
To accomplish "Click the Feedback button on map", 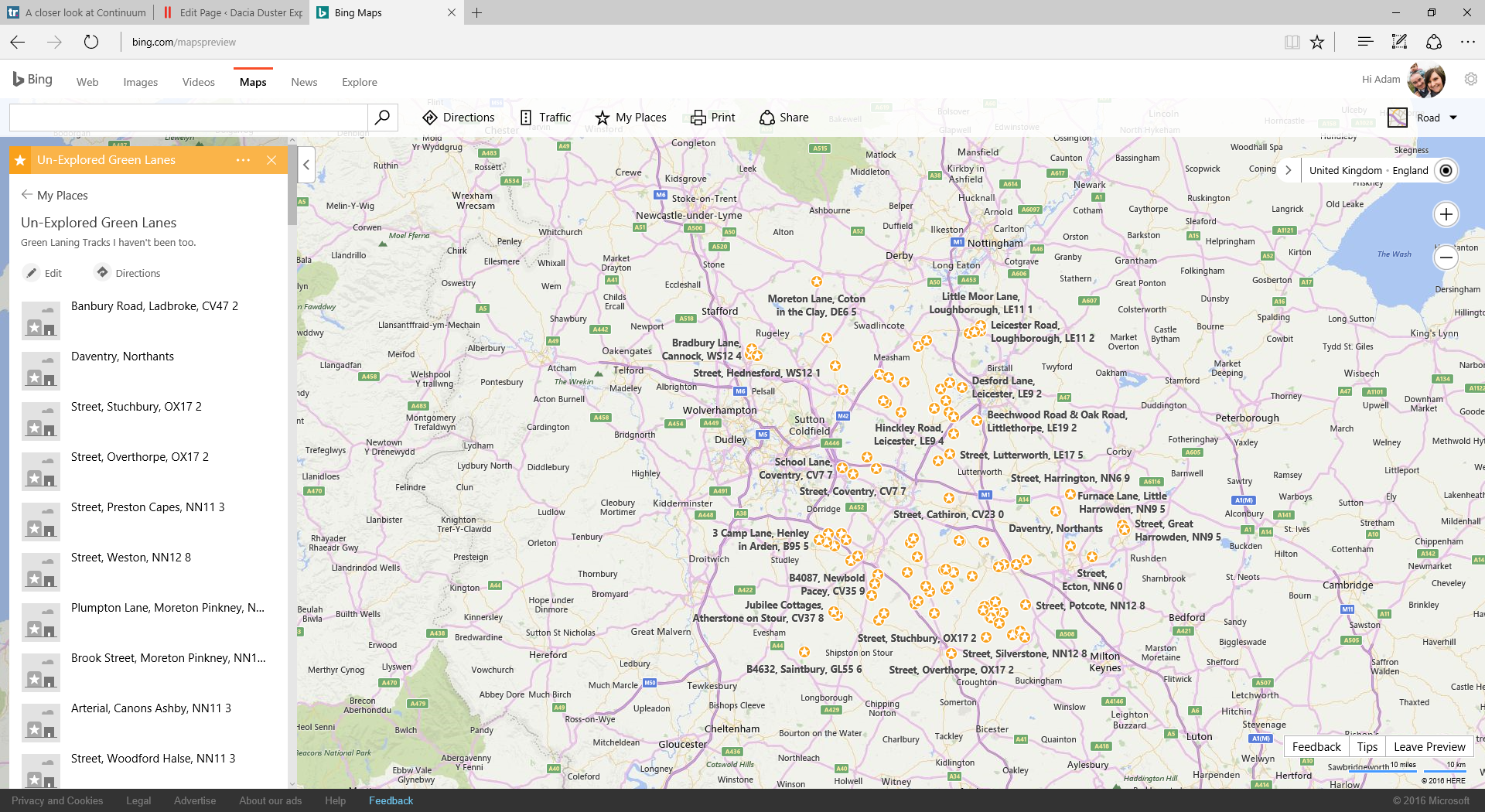I will click(x=1316, y=746).
